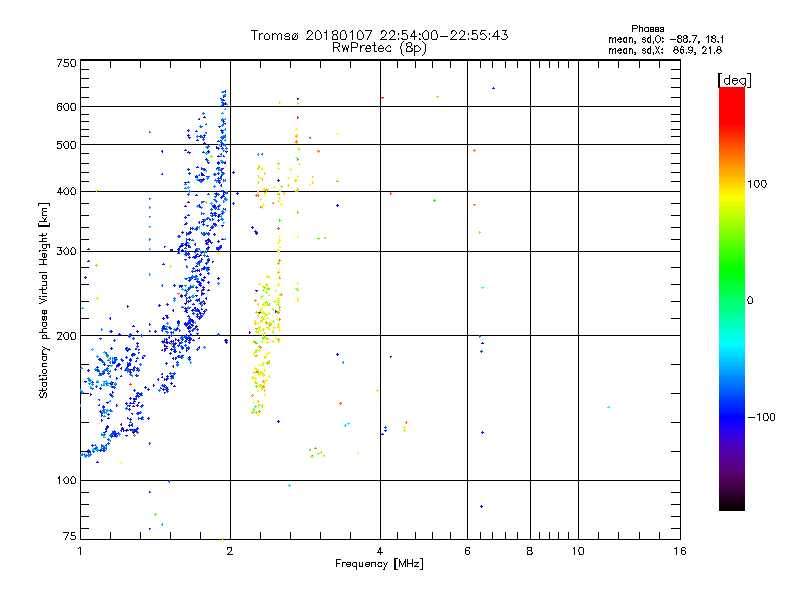This screenshot has width=800, height=600.
Task: Click the x-axis '4' tick label
Action: pos(380,551)
